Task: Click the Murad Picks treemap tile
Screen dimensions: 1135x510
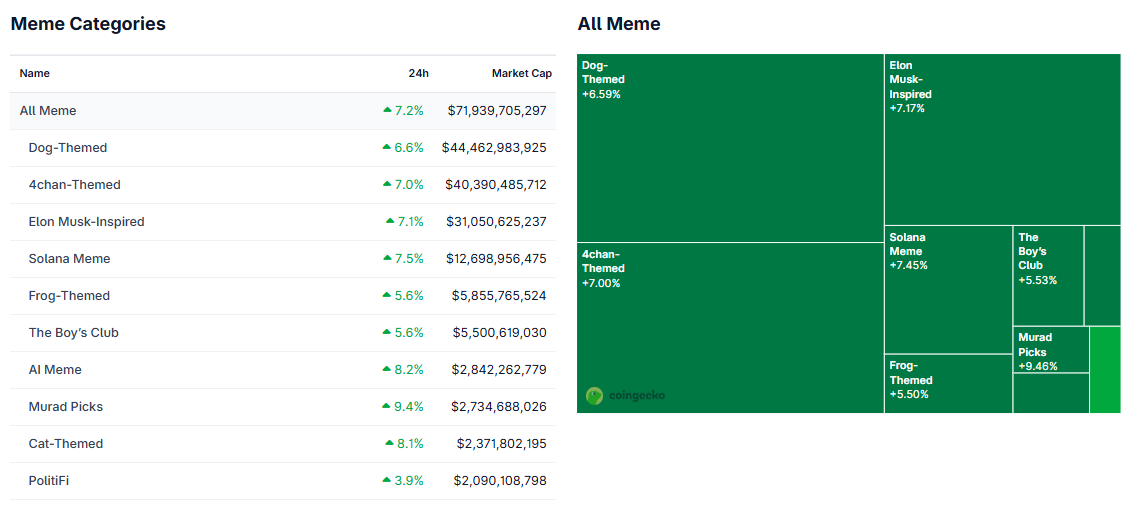Action: click(1051, 349)
